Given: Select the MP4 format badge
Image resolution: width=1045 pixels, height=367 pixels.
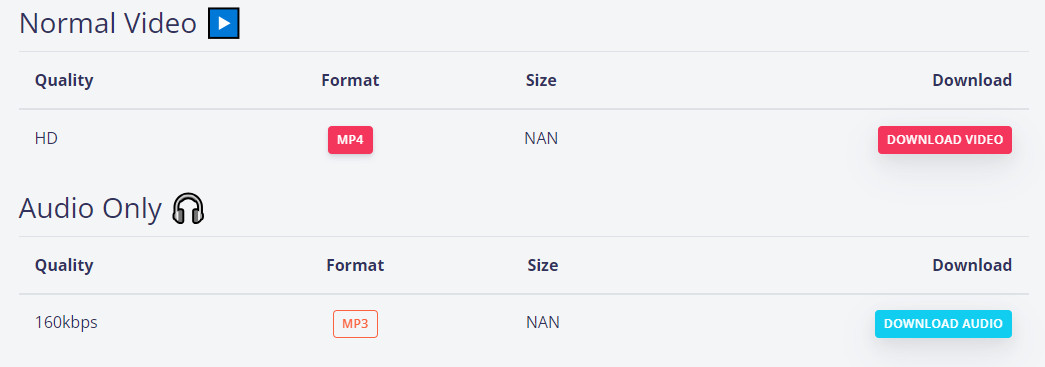Looking at the screenshot, I should click(x=351, y=140).
